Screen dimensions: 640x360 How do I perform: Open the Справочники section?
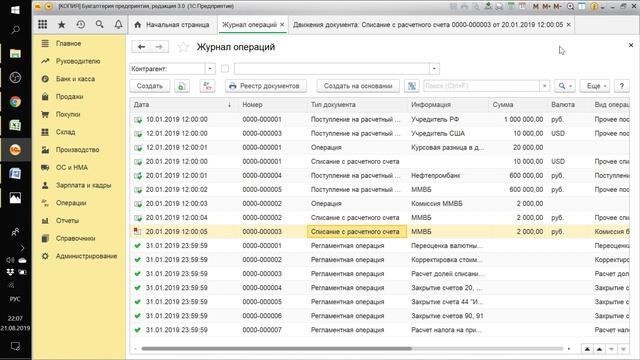coord(79,238)
